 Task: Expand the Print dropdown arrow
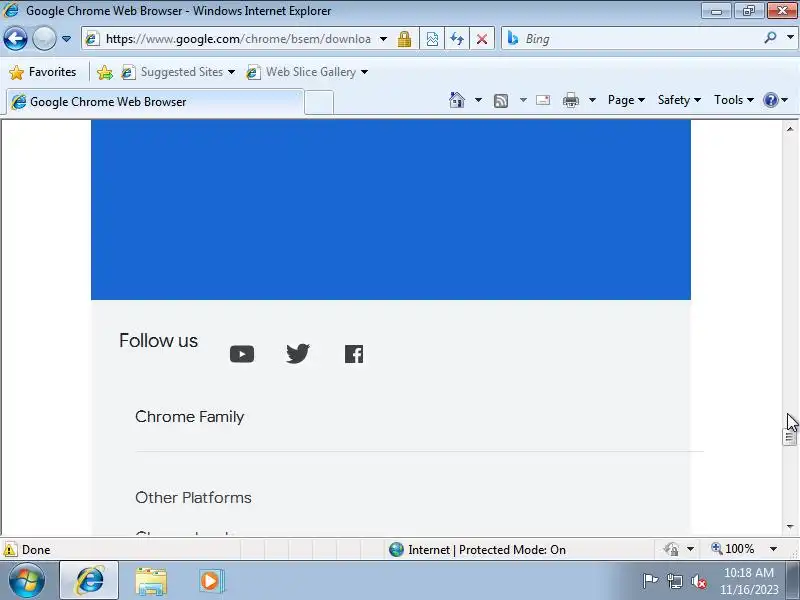pyautogui.click(x=592, y=100)
